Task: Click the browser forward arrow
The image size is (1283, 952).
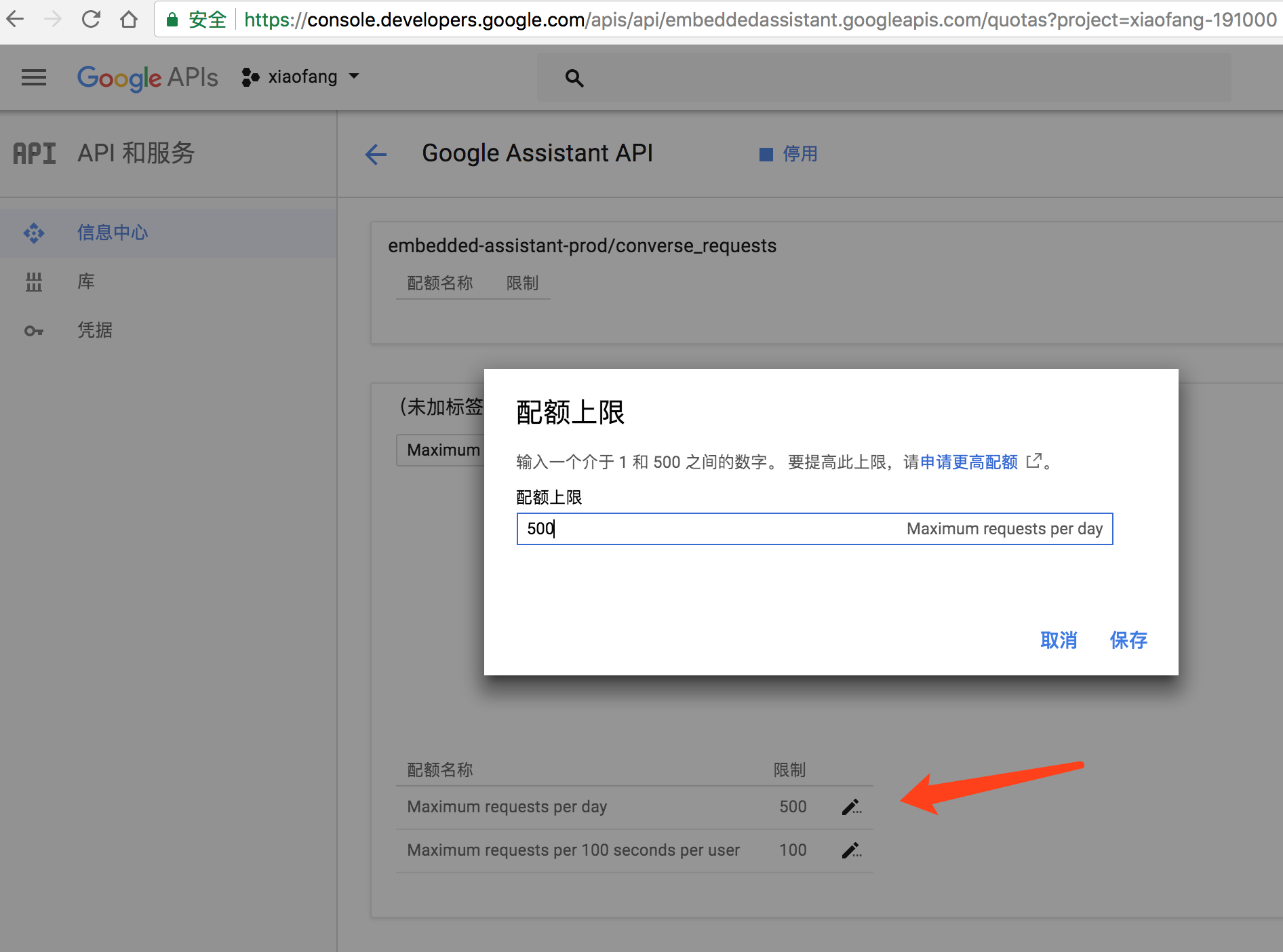Action: tap(53, 19)
